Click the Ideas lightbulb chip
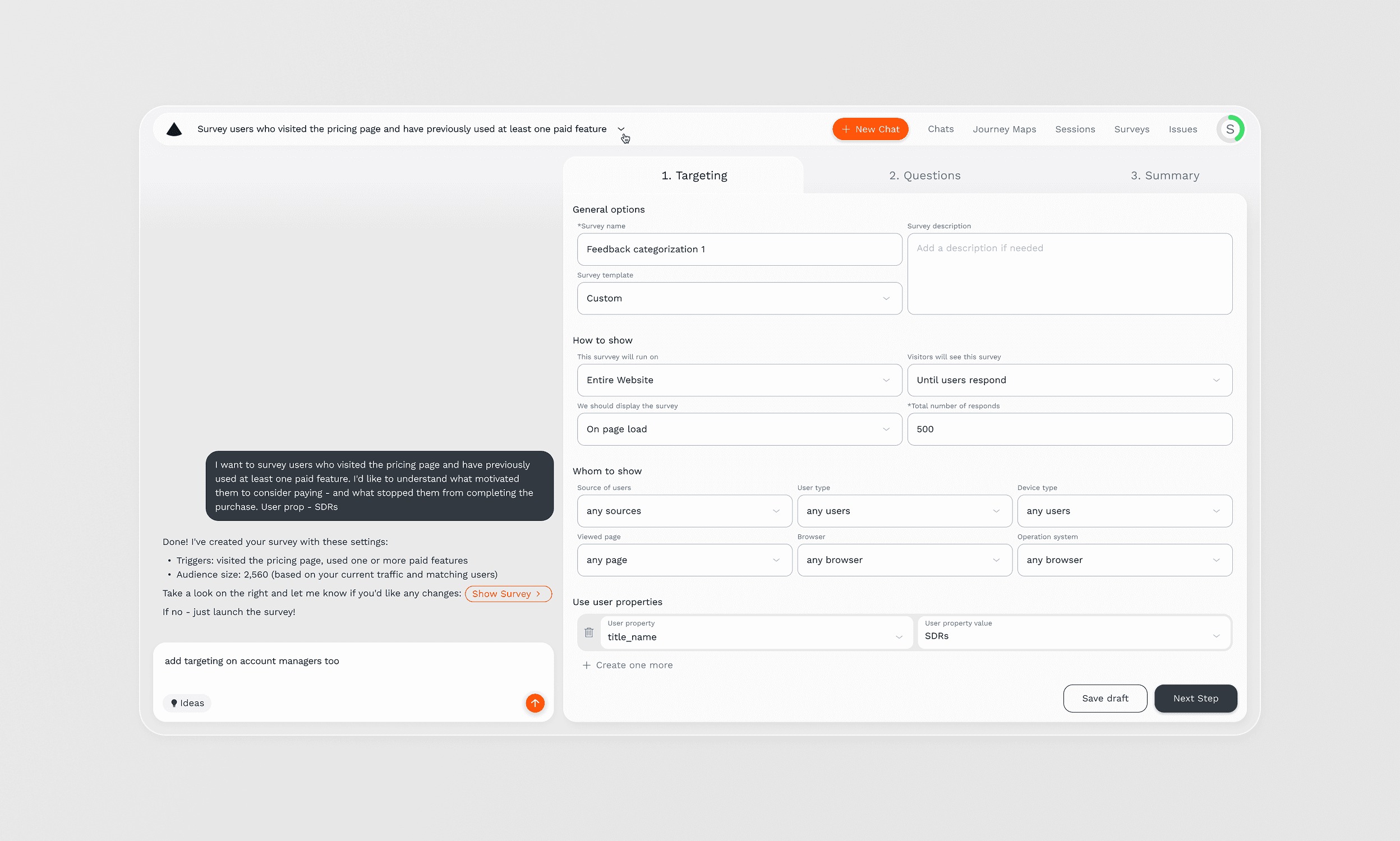1400x841 pixels. pyautogui.click(x=187, y=703)
